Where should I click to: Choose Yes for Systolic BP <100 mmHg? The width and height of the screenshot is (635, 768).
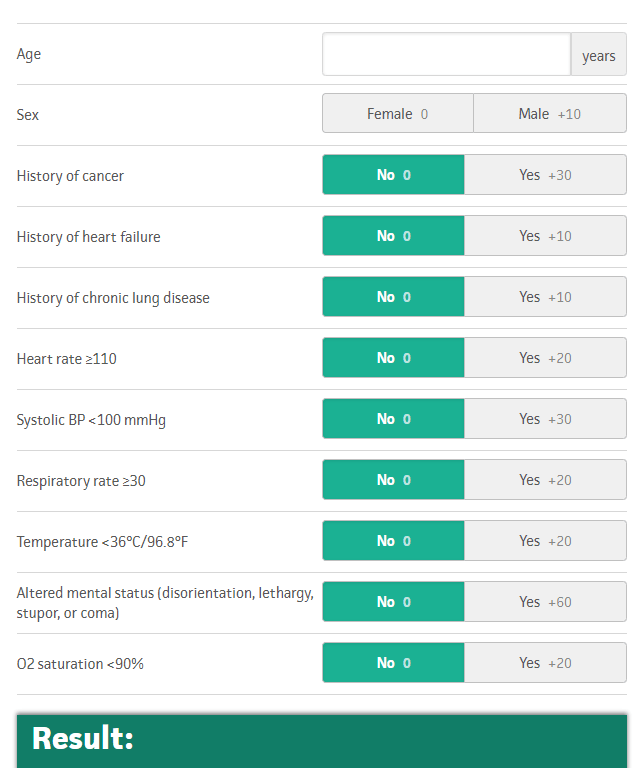tap(545, 419)
